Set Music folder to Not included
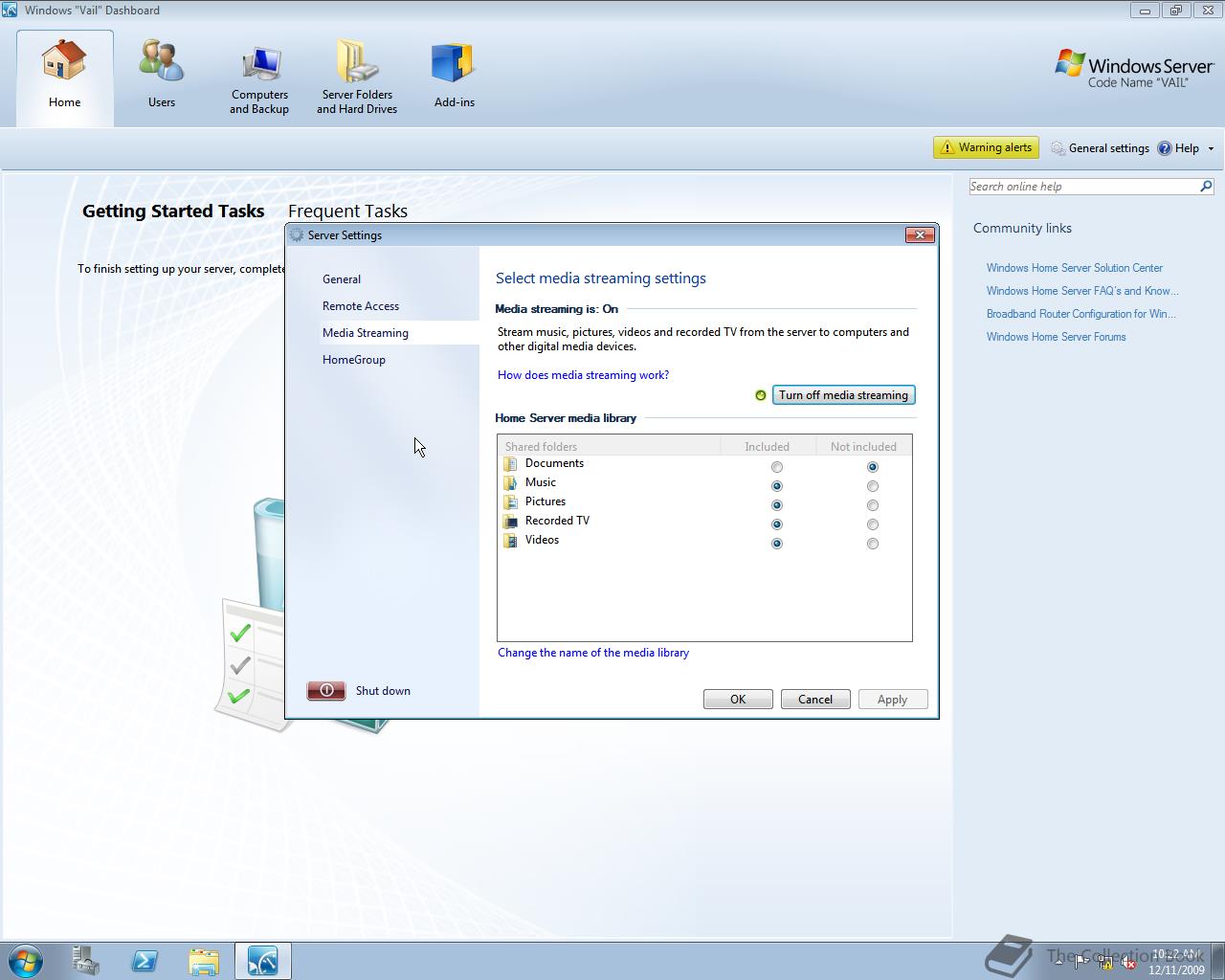This screenshot has width=1225, height=980. click(x=873, y=486)
